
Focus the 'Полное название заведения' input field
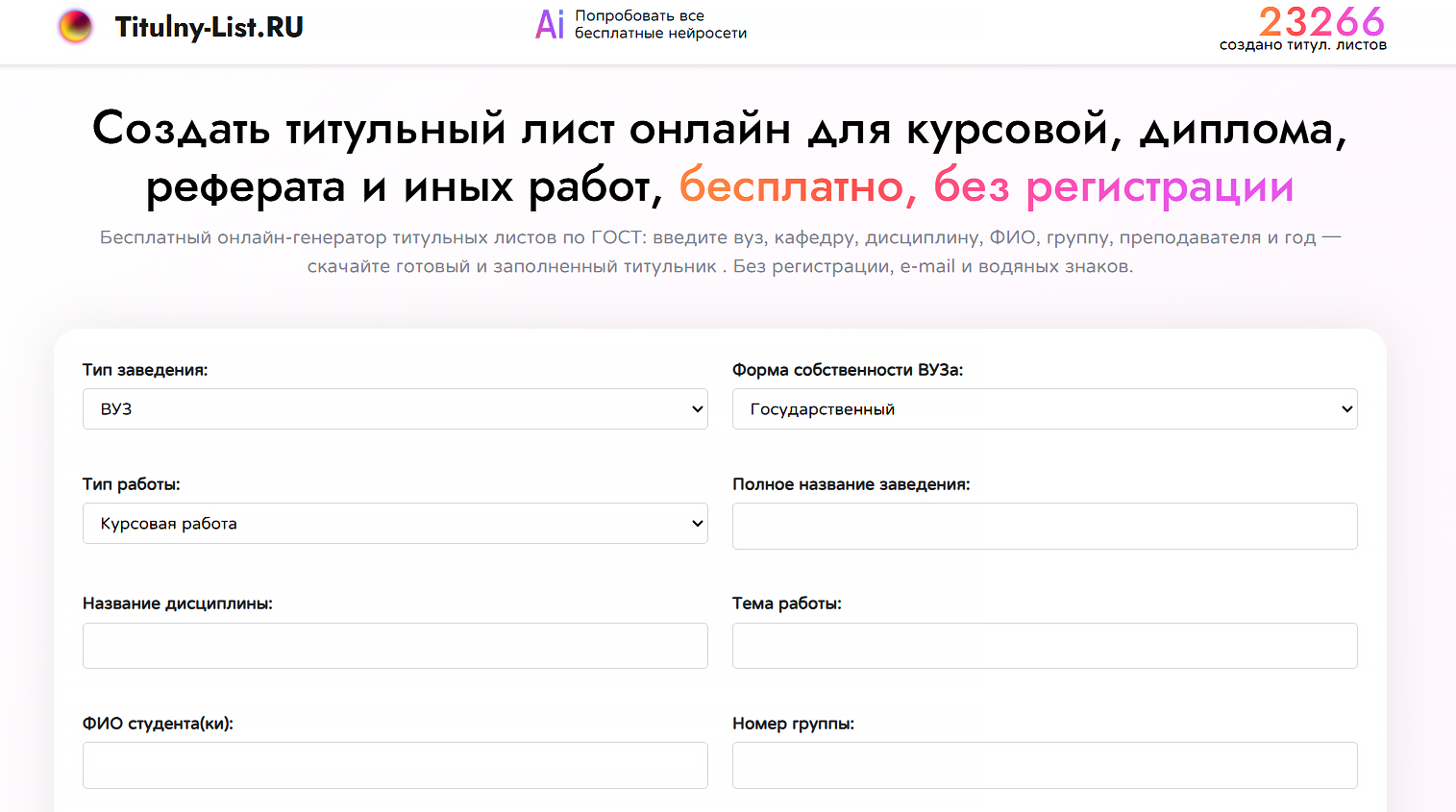1044,526
